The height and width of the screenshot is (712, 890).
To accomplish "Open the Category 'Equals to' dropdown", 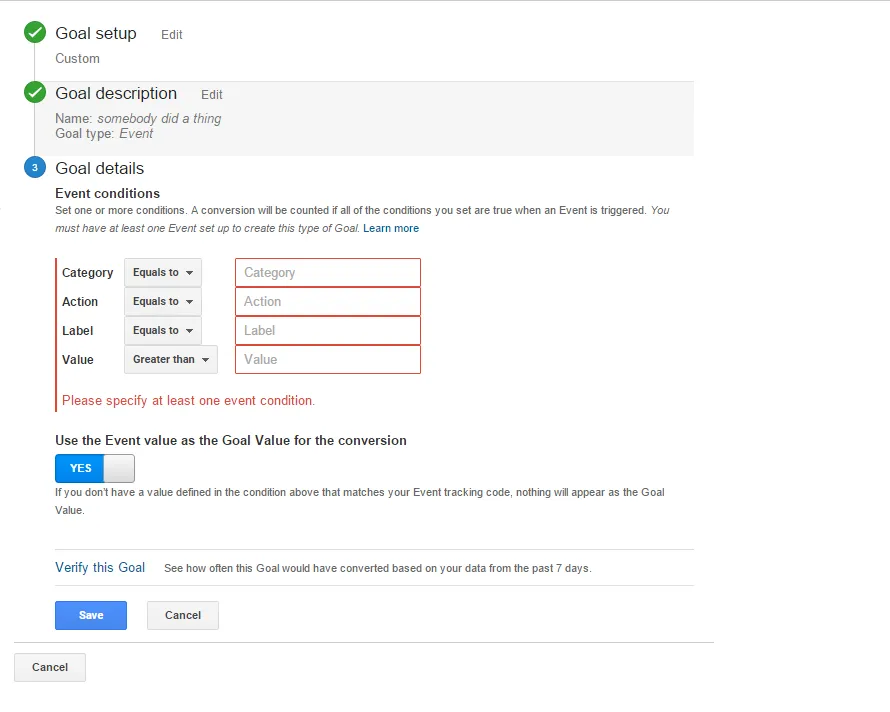I will 162,272.
